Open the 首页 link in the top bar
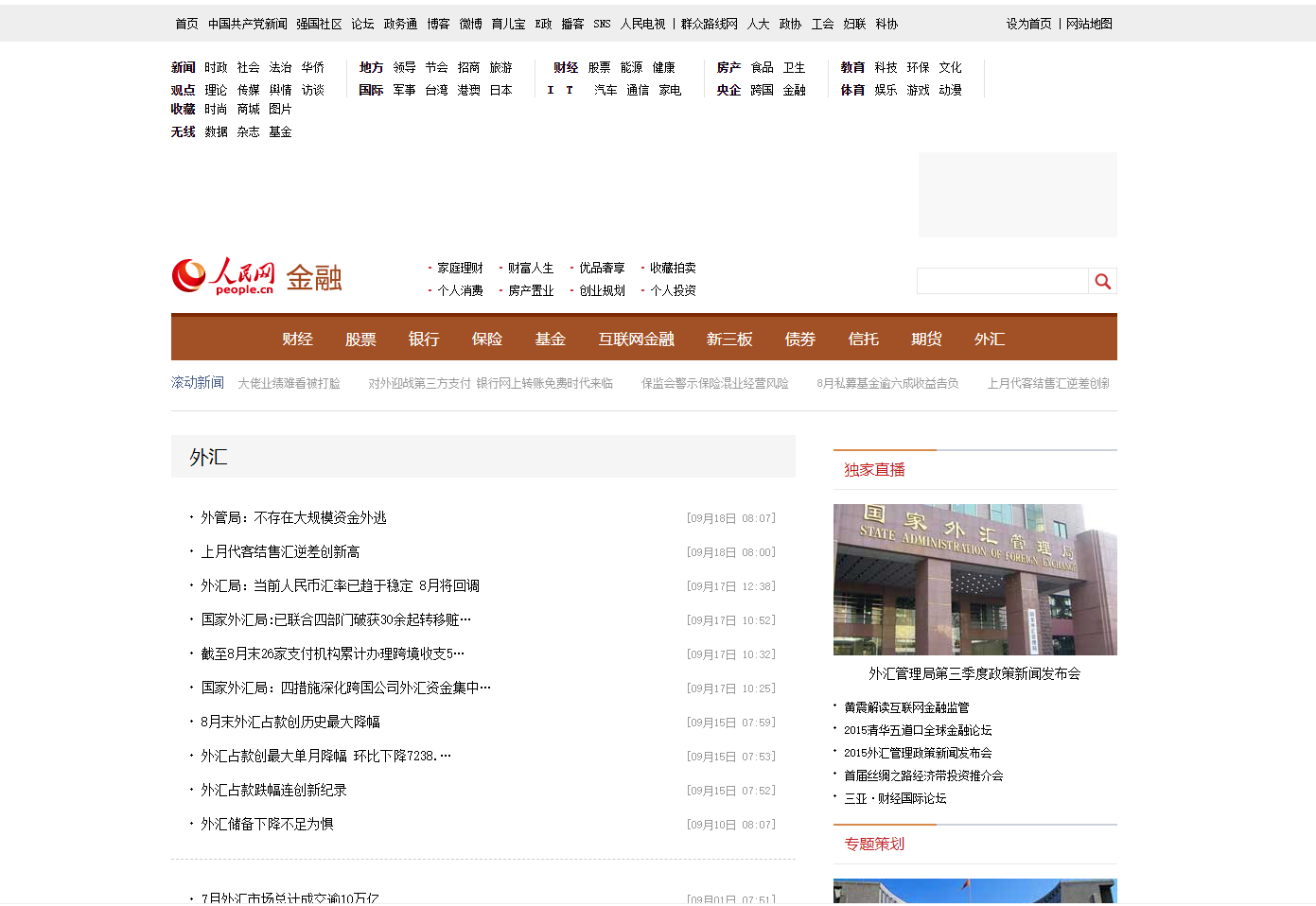1316x906 pixels. 186,24
